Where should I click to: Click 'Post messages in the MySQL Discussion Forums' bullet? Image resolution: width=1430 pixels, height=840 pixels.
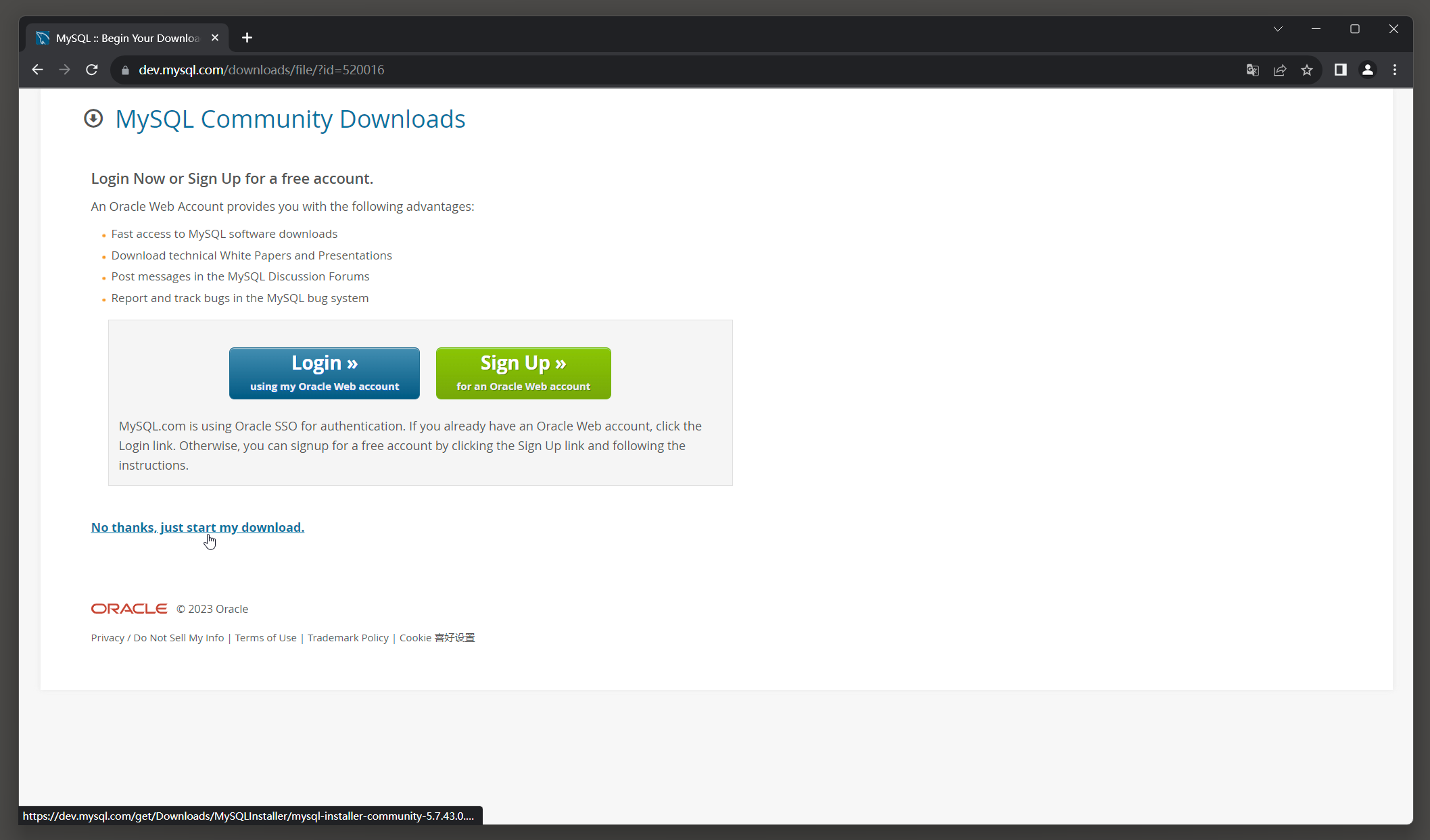(x=240, y=276)
